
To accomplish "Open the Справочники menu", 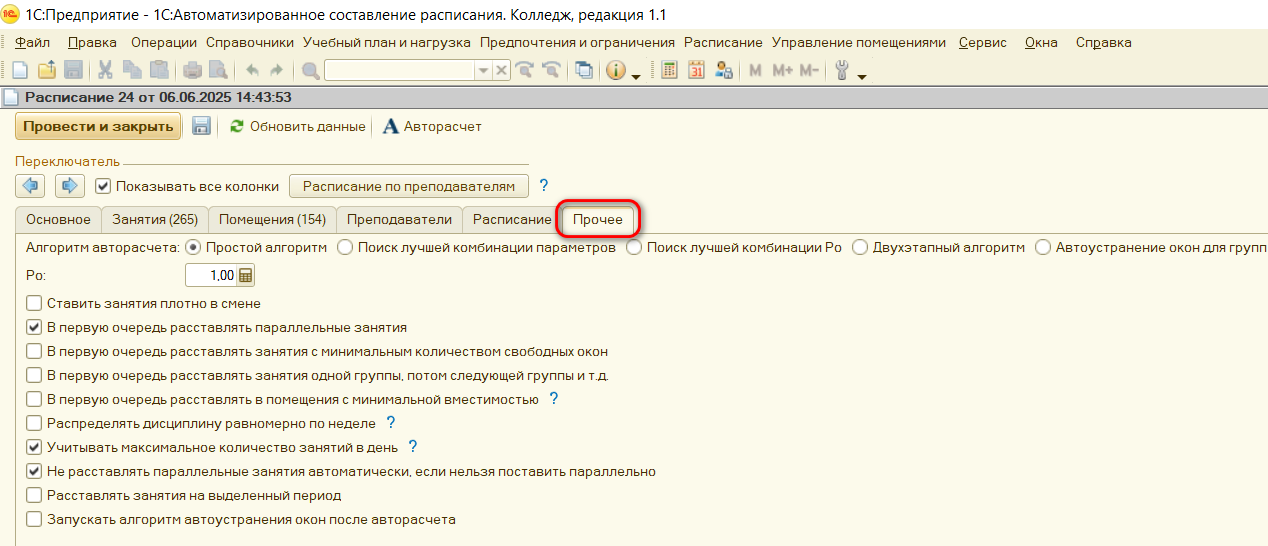I will [250, 42].
